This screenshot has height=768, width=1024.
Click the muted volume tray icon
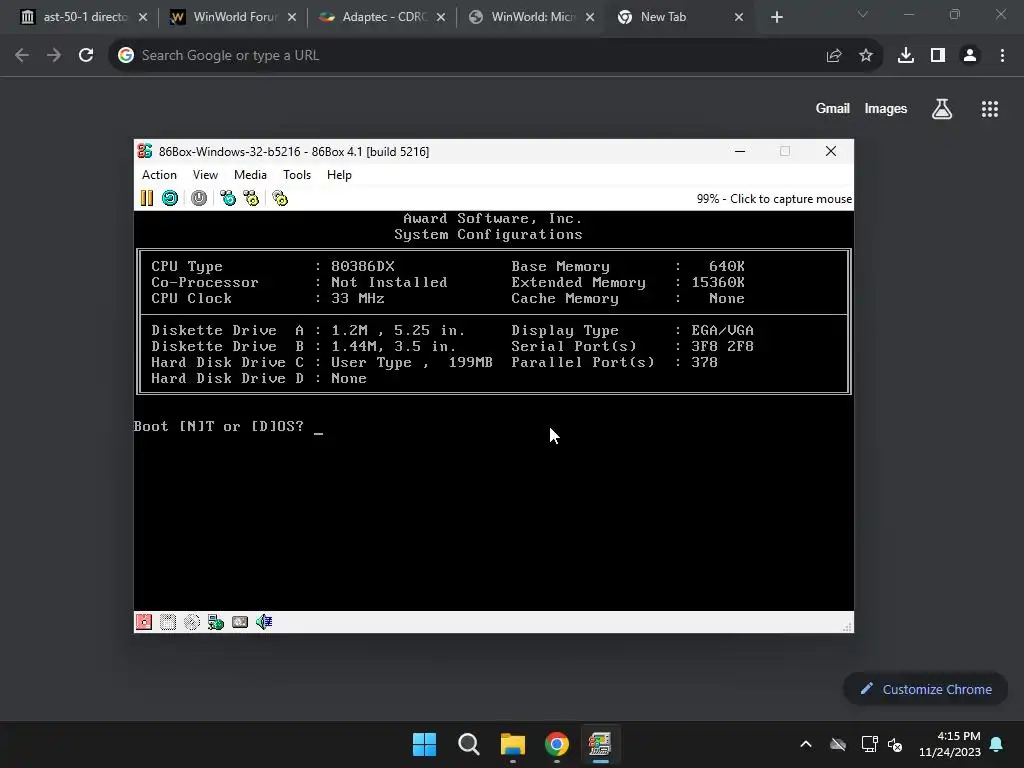tap(895, 744)
